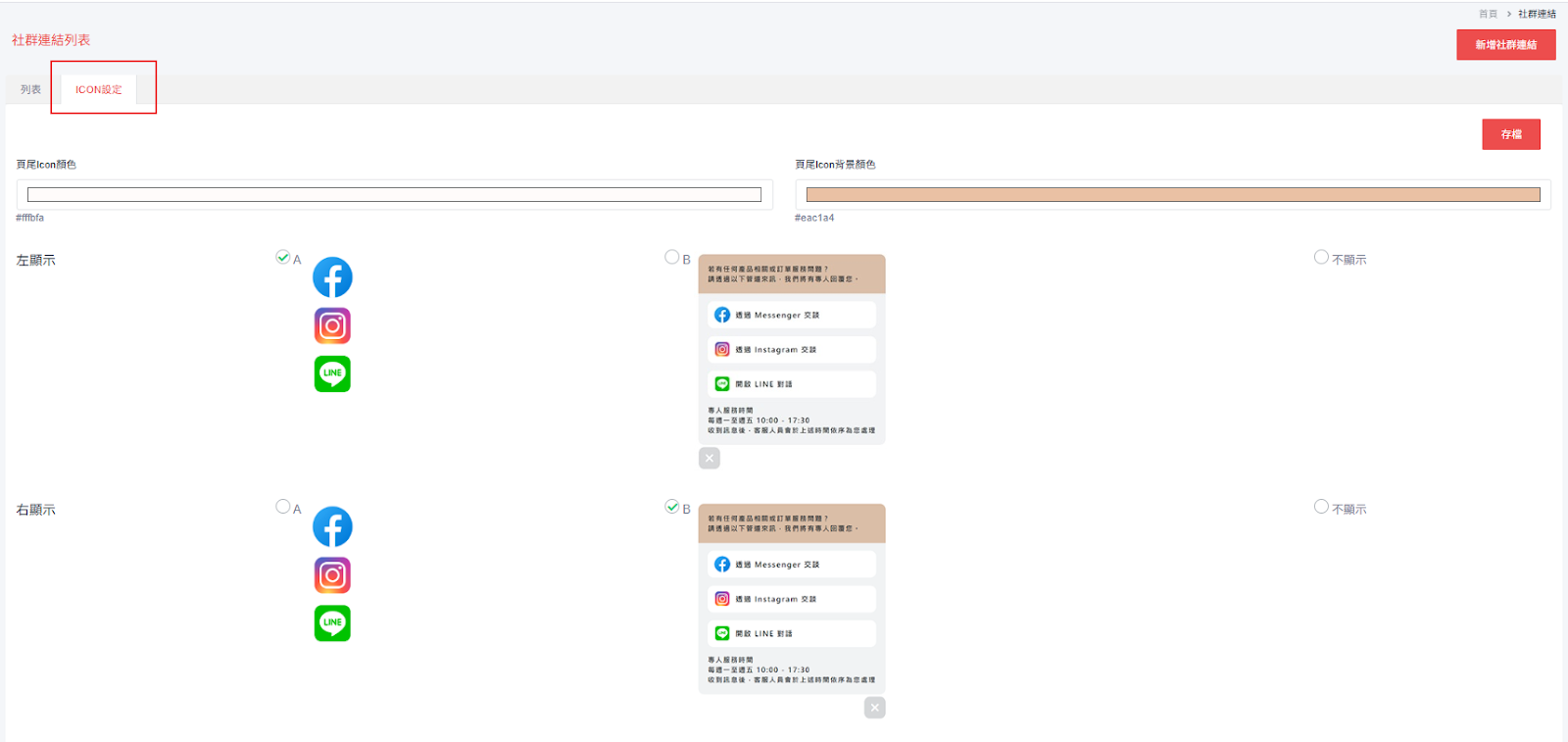Click the 透過 Instagram 交談 row in the 右顯示 card
The height and width of the screenshot is (742, 1568).
tap(792, 599)
